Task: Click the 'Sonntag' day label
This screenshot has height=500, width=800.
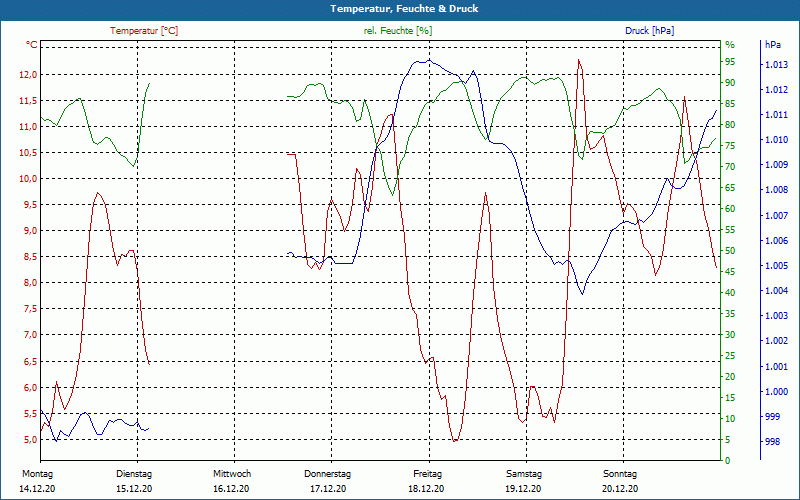Action: 620,474
